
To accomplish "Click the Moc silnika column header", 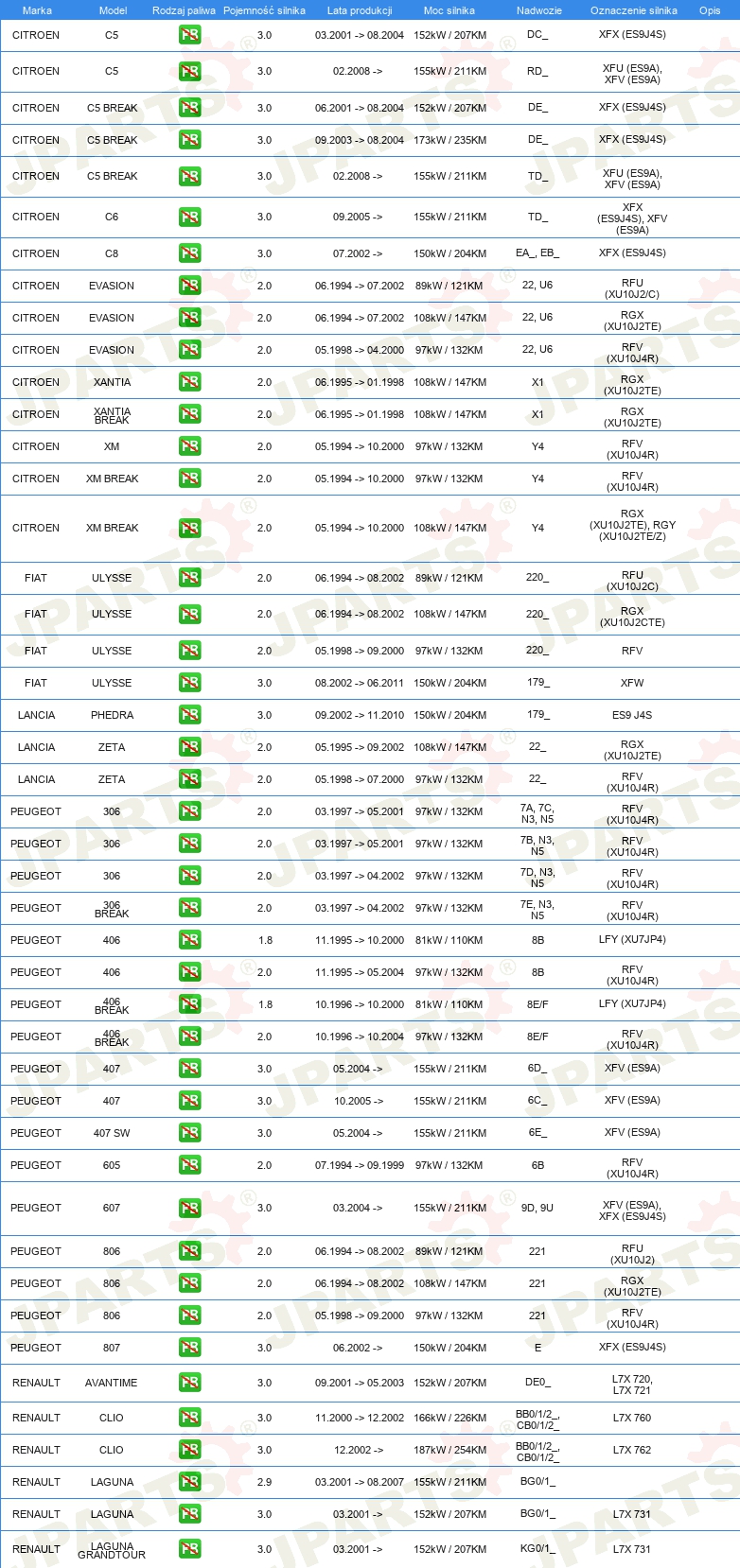I will 449,10.
